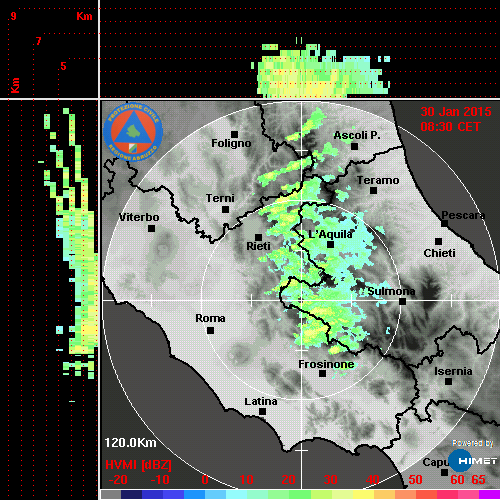The height and width of the screenshot is (500, 500).
Task: Select the Isernia city marker square
Action: pos(449,381)
